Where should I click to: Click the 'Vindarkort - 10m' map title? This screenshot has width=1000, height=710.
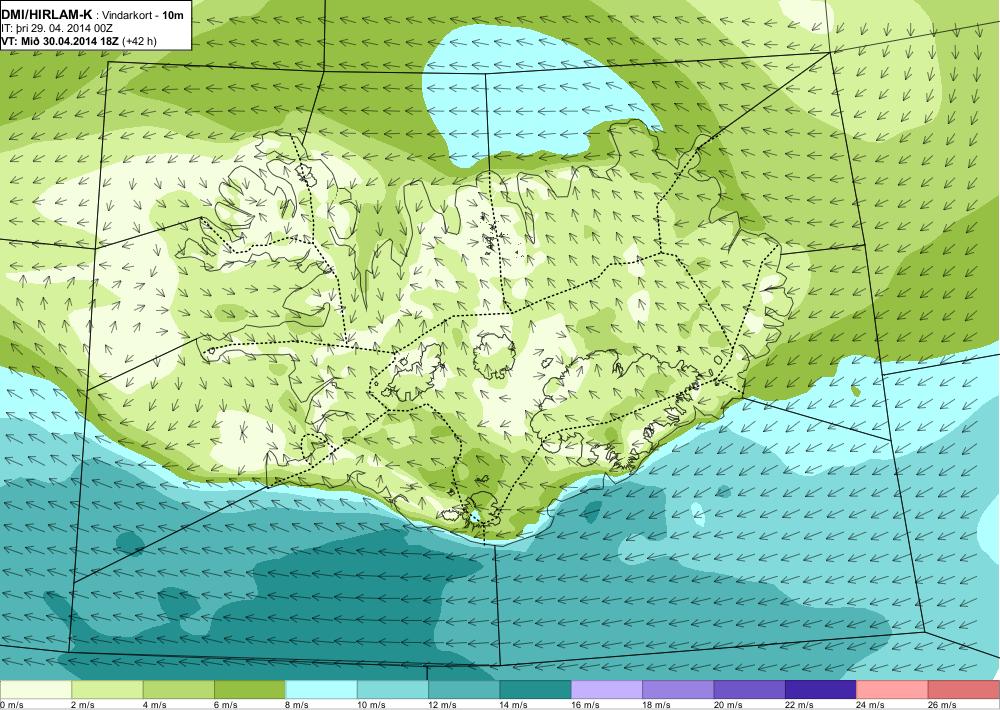(x=140, y=15)
